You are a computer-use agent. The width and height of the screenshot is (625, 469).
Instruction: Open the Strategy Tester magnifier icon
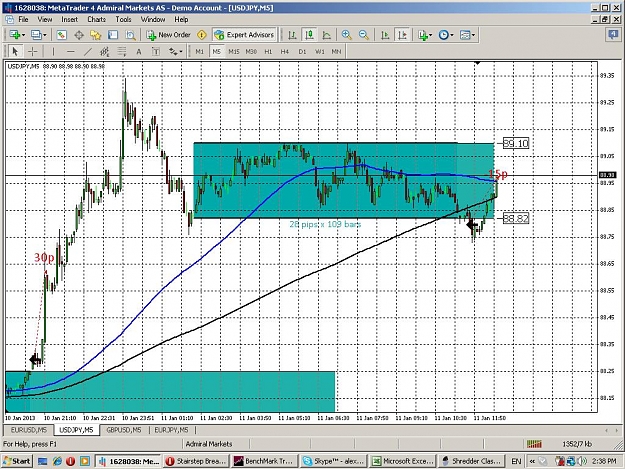point(130,35)
